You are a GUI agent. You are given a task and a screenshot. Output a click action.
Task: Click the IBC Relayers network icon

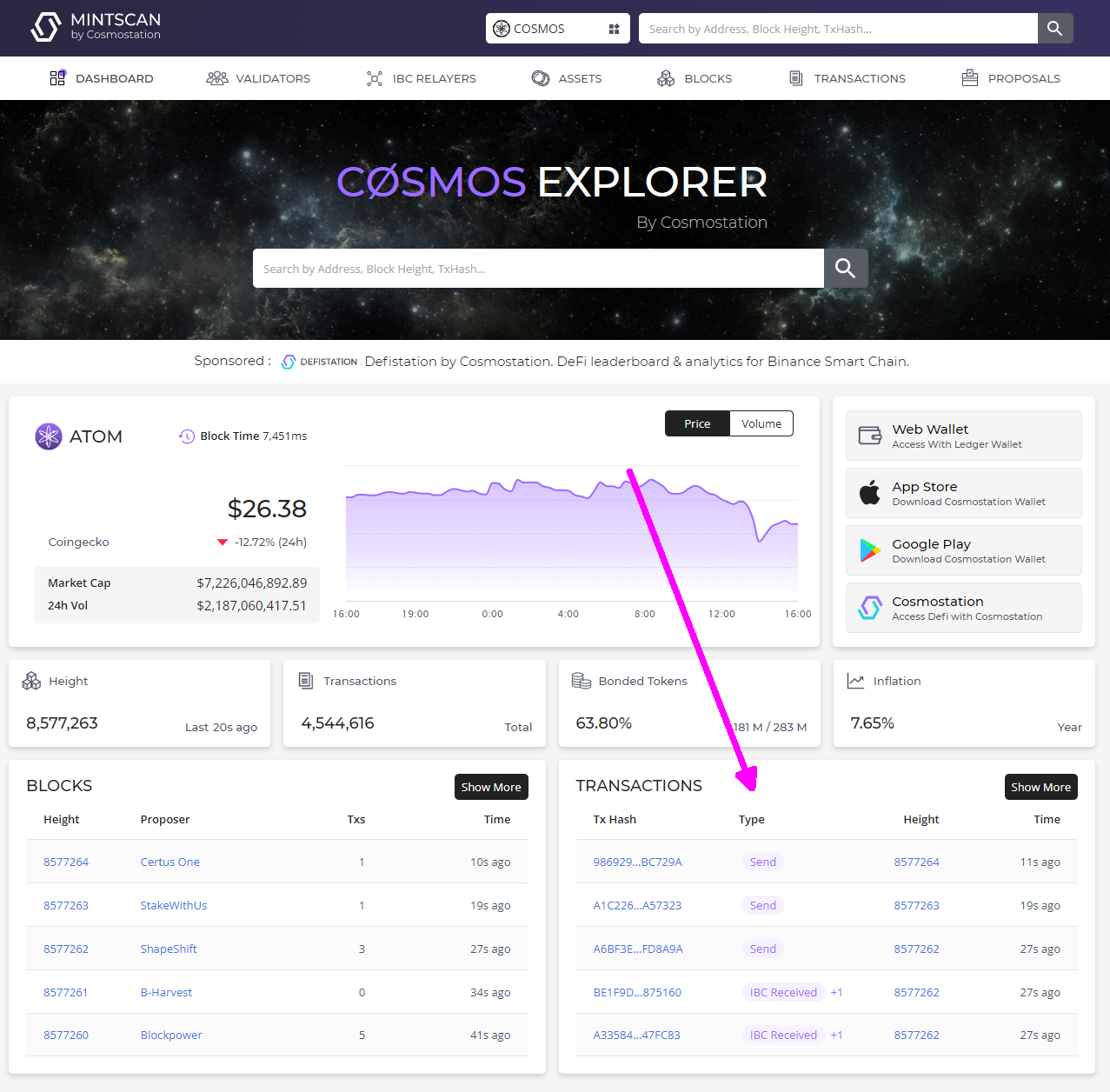point(375,78)
